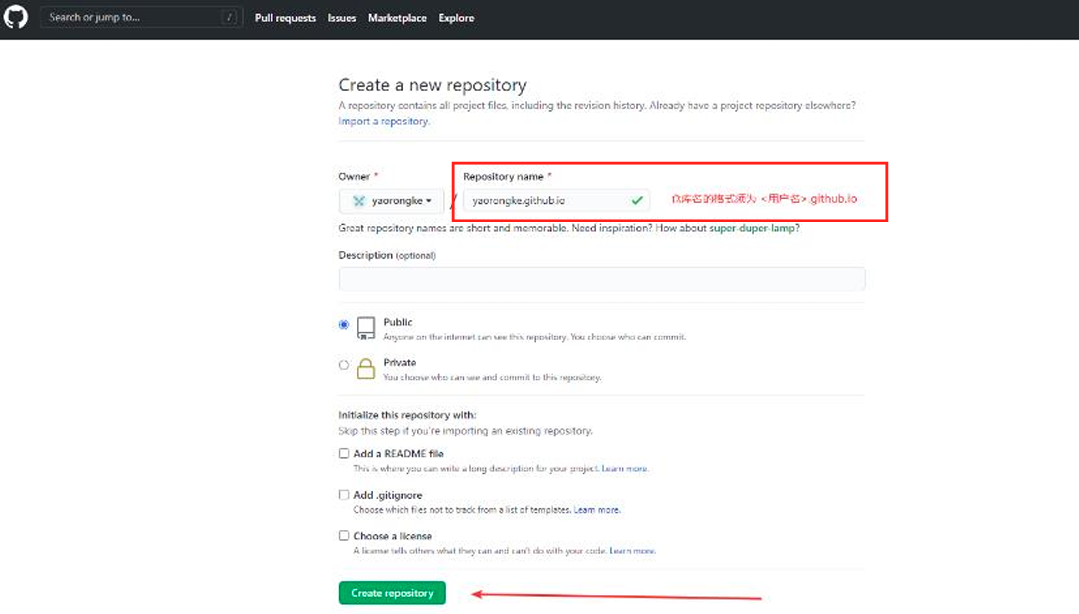
Task: Click the Create a new repository heading
Action: (x=432, y=85)
